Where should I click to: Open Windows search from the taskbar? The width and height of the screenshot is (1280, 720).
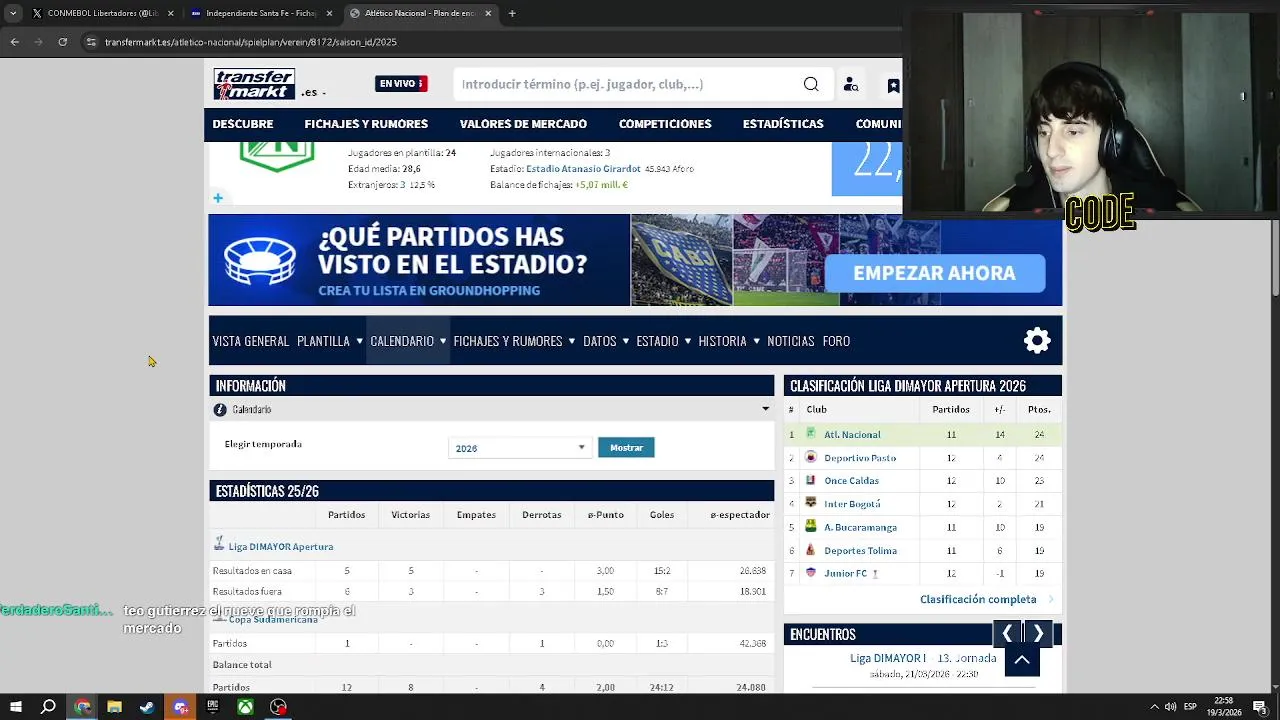click(48, 707)
